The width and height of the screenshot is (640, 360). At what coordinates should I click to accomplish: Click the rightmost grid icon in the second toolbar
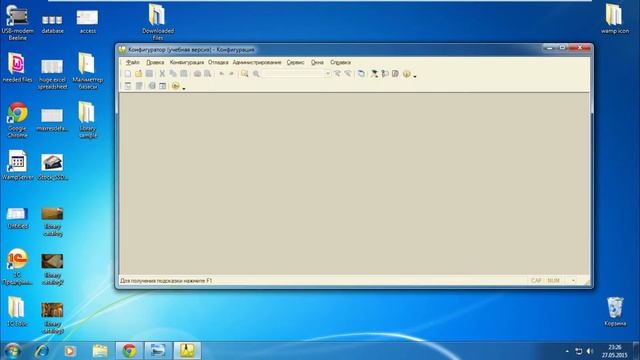(162, 86)
